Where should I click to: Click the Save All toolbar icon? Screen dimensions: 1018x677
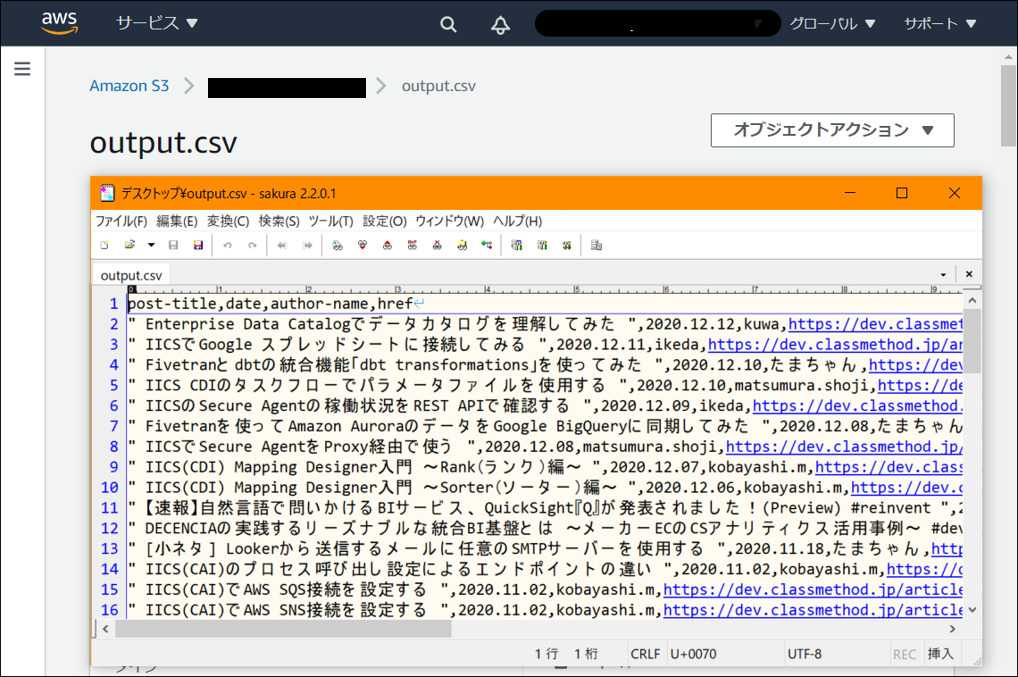click(x=197, y=245)
